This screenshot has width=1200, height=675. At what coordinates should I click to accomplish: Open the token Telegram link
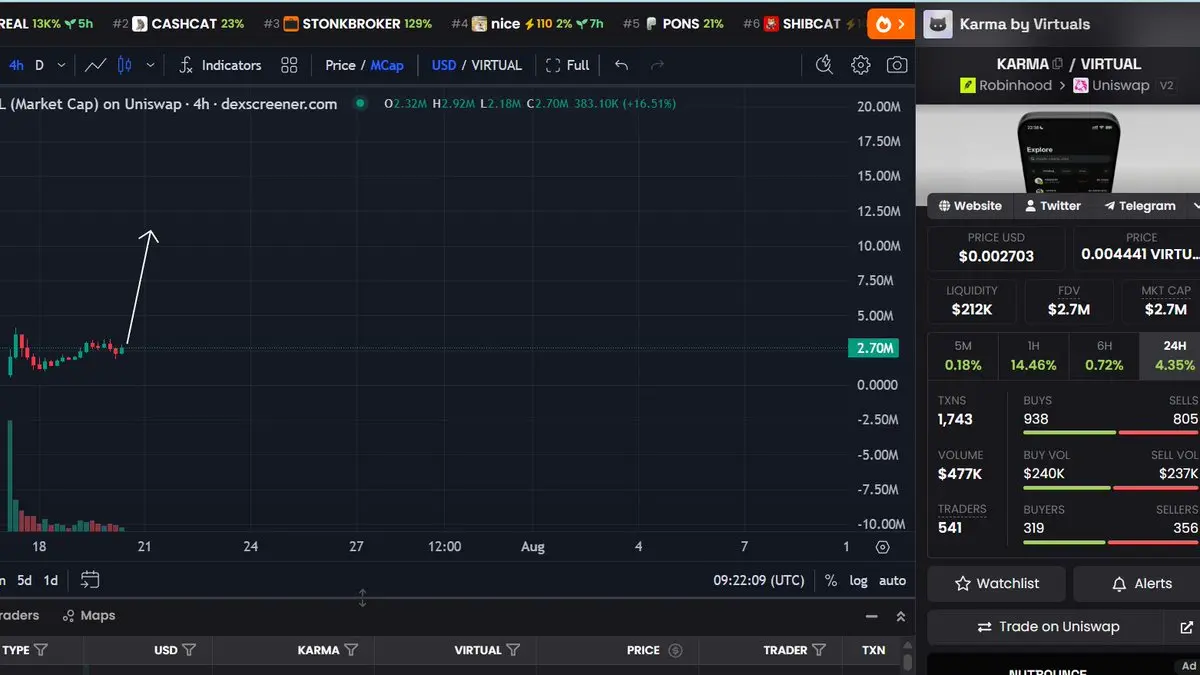(1140, 206)
